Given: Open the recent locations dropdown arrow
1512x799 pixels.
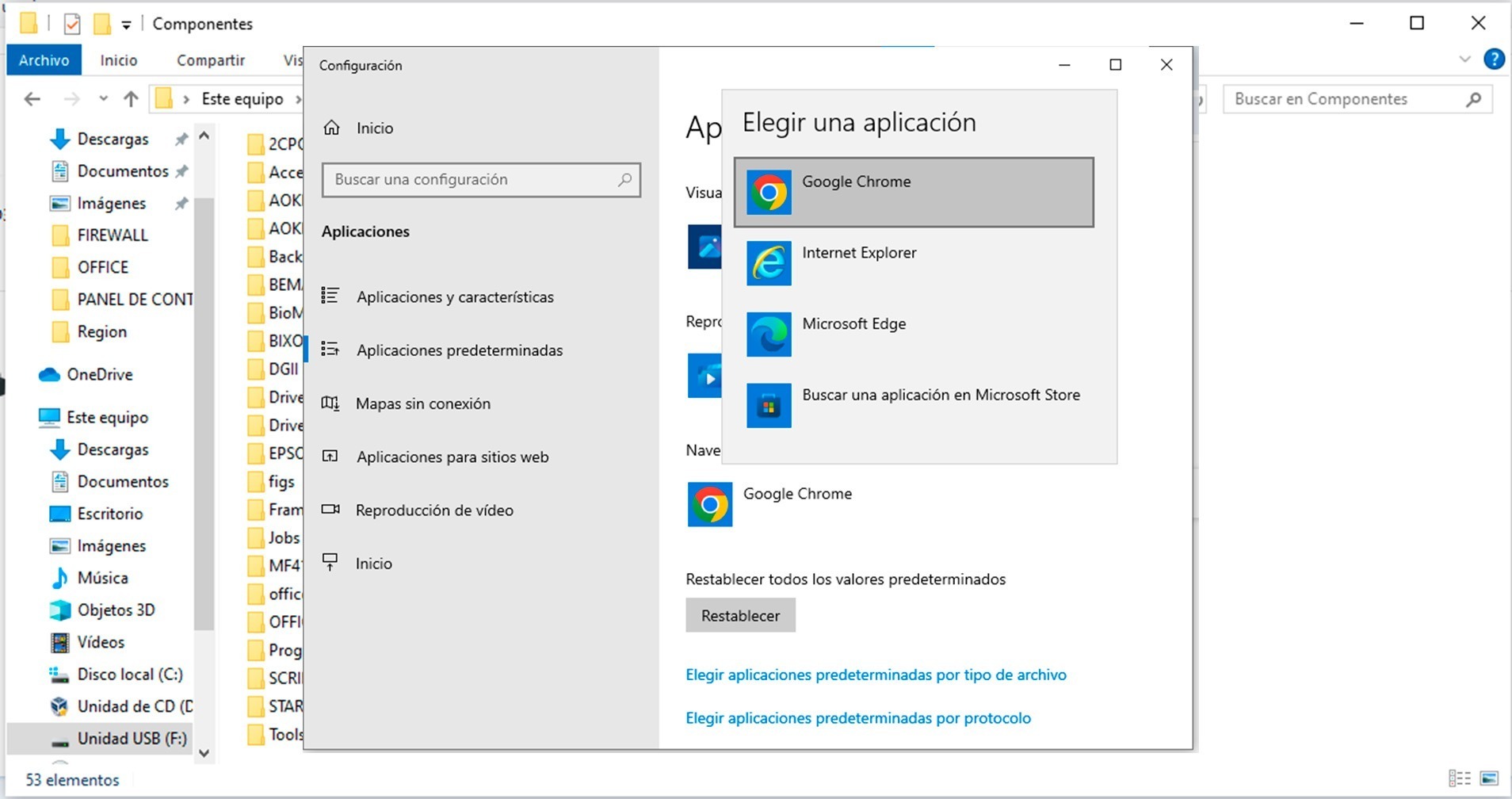Looking at the screenshot, I should 103,99.
